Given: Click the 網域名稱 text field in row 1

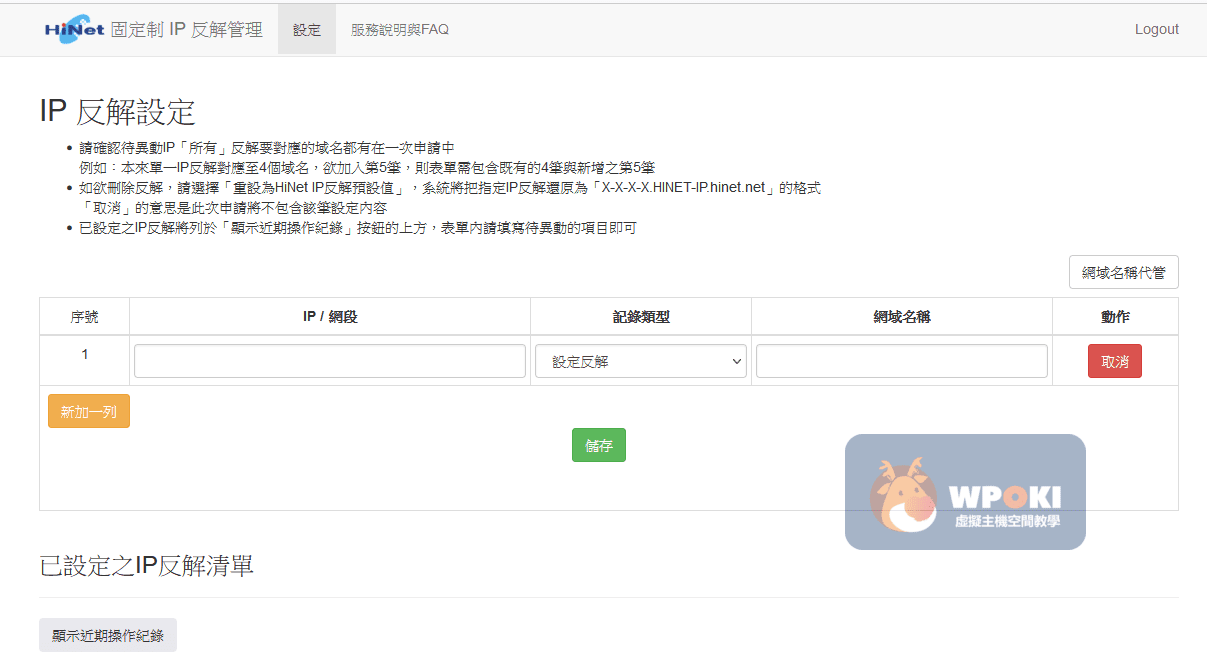Looking at the screenshot, I should coord(901,361).
